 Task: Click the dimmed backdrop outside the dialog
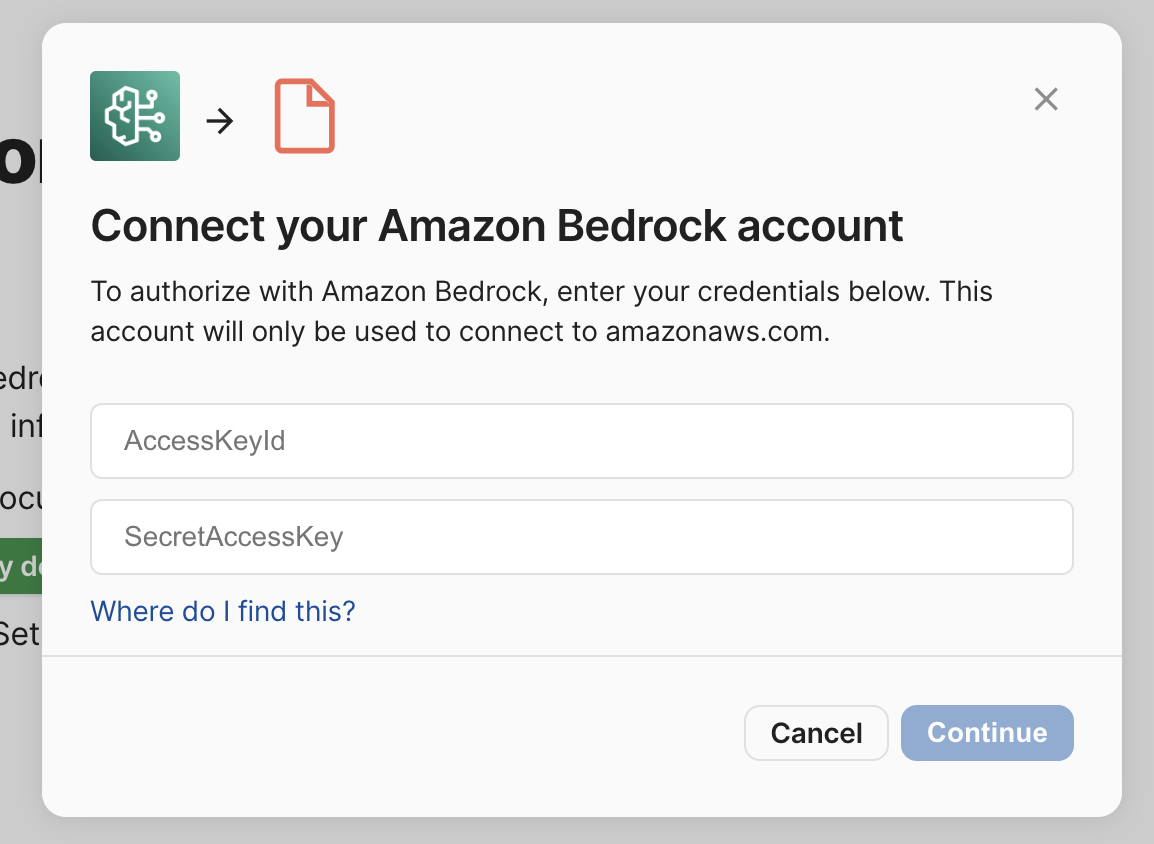tap(1138, 420)
